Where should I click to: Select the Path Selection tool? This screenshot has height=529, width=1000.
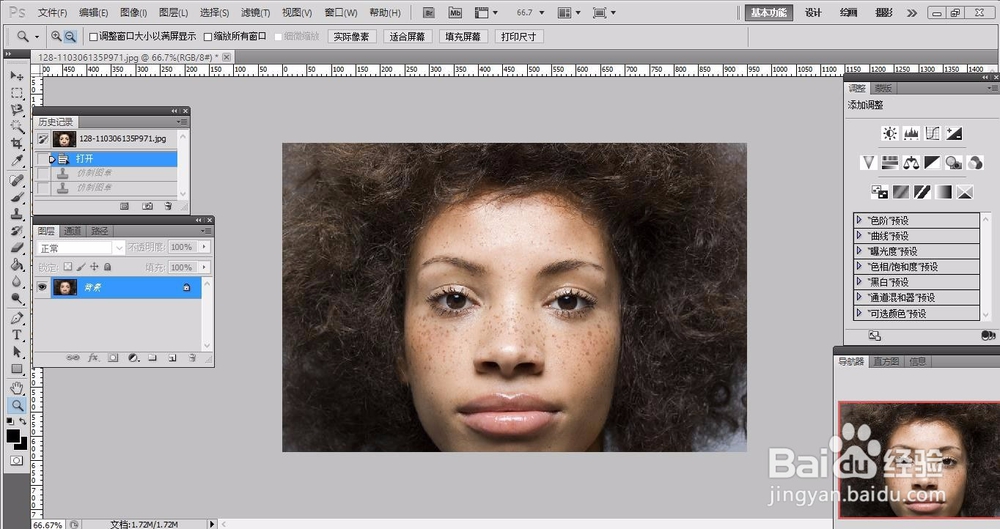[x=17, y=352]
